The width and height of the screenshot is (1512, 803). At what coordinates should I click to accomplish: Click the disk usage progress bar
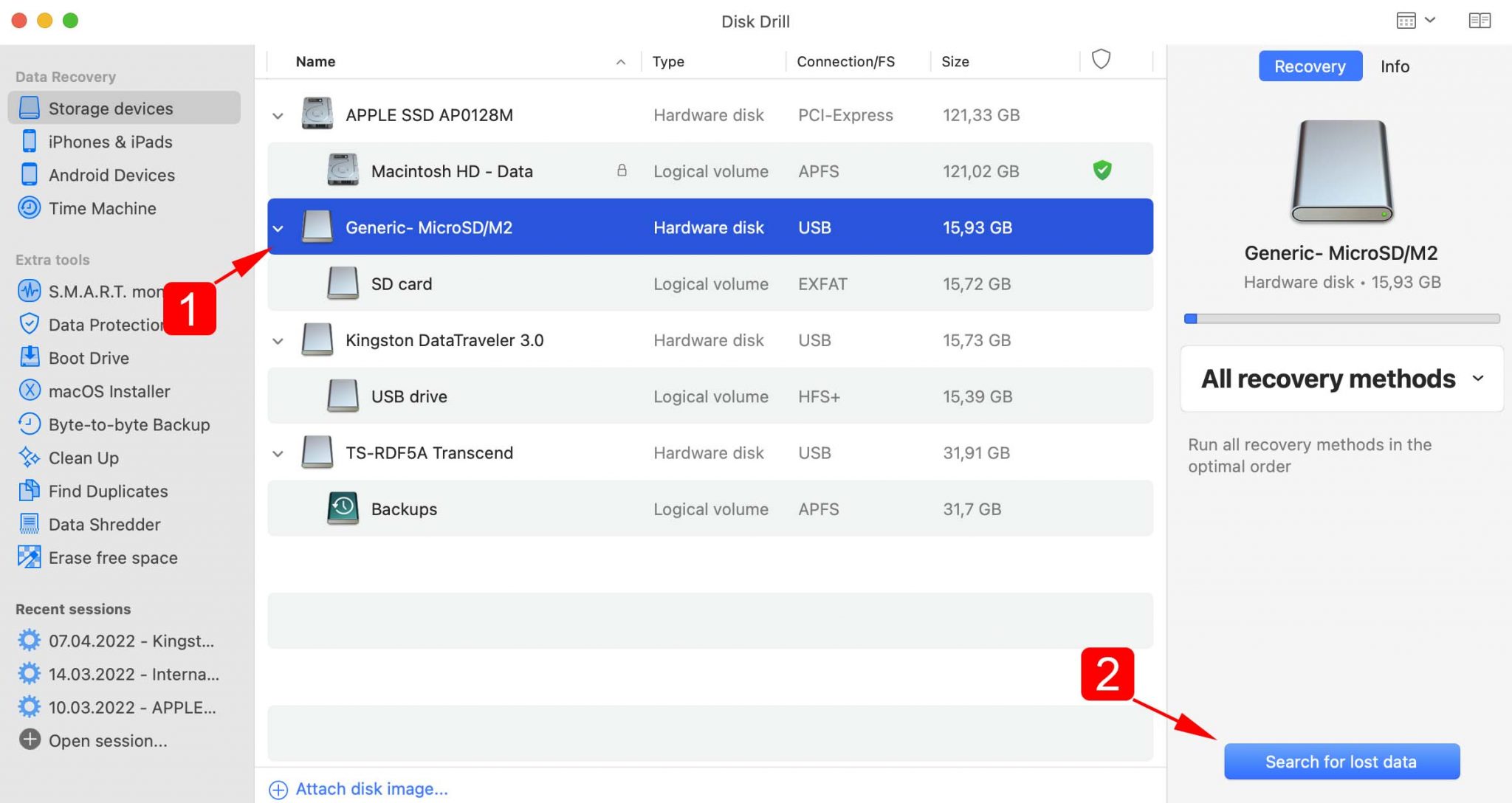tap(1341, 319)
